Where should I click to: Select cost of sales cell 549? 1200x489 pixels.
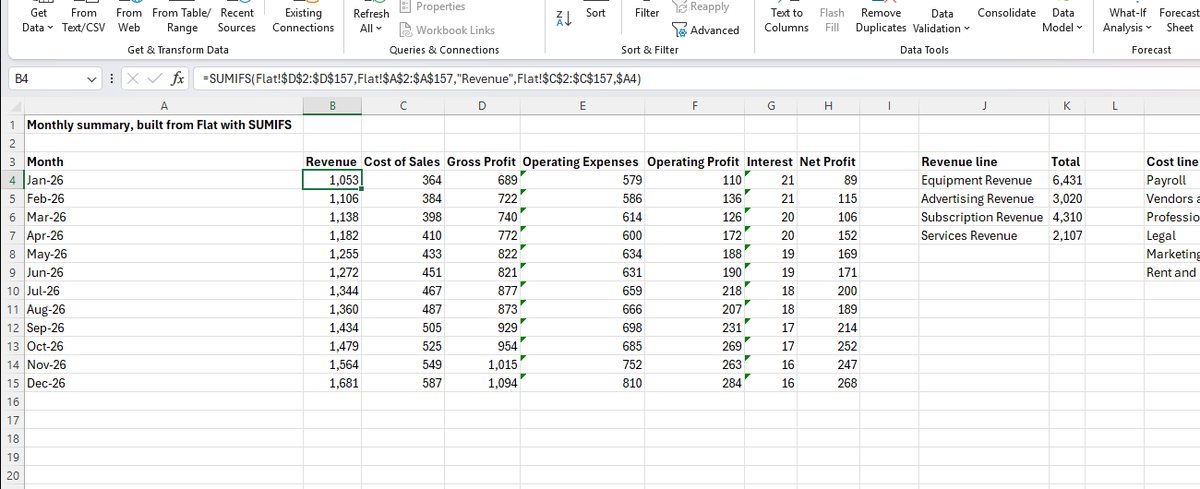pyautogui.click(x=402, y=365)
